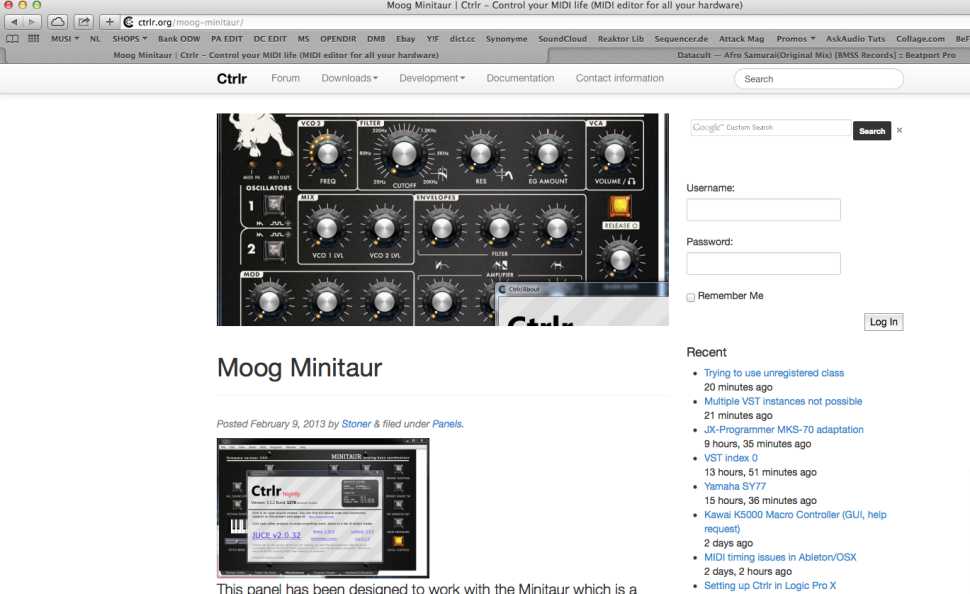970x594 pixels.
Task: Clear the Google custom search with X
Action: [x=899, y=130]
